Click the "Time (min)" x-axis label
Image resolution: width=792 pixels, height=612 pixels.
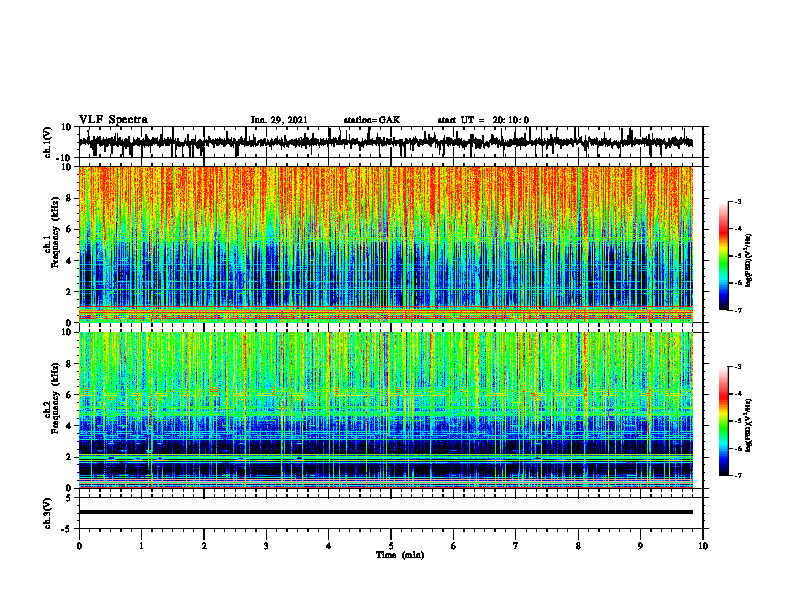point(400,555)
